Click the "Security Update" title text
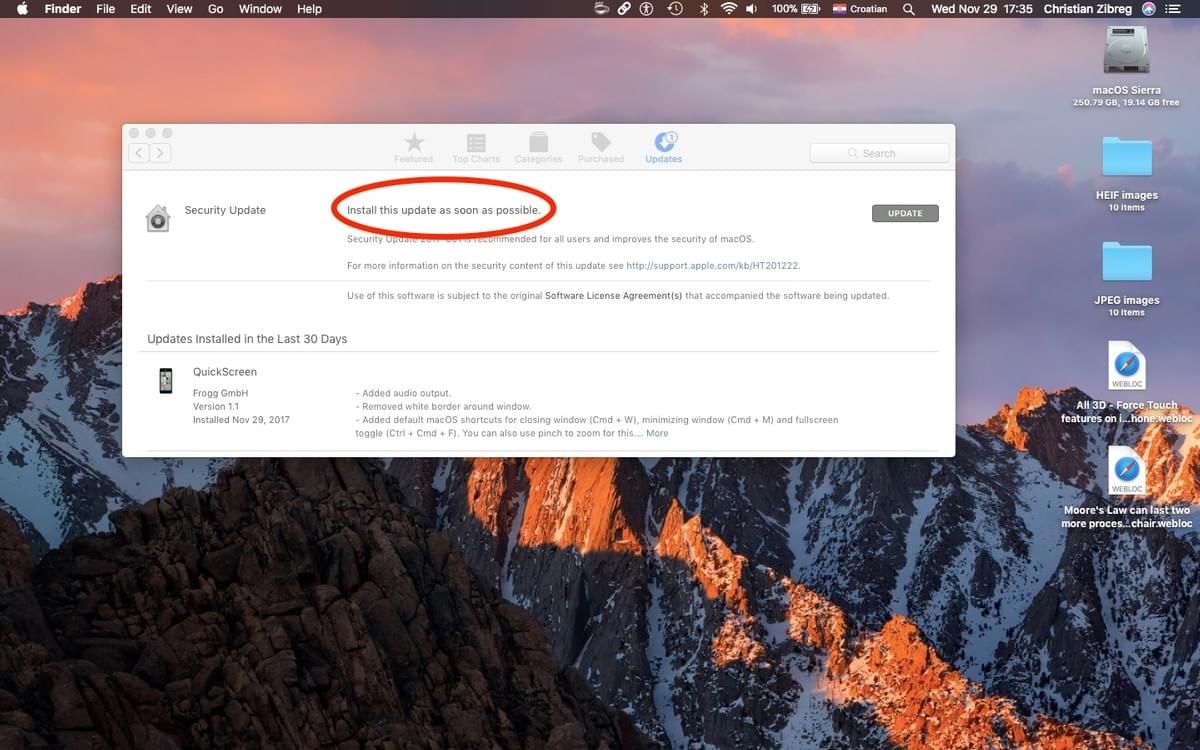Image resolution: width=1200 pixels, height=750 pixels. tap(225, 210)
